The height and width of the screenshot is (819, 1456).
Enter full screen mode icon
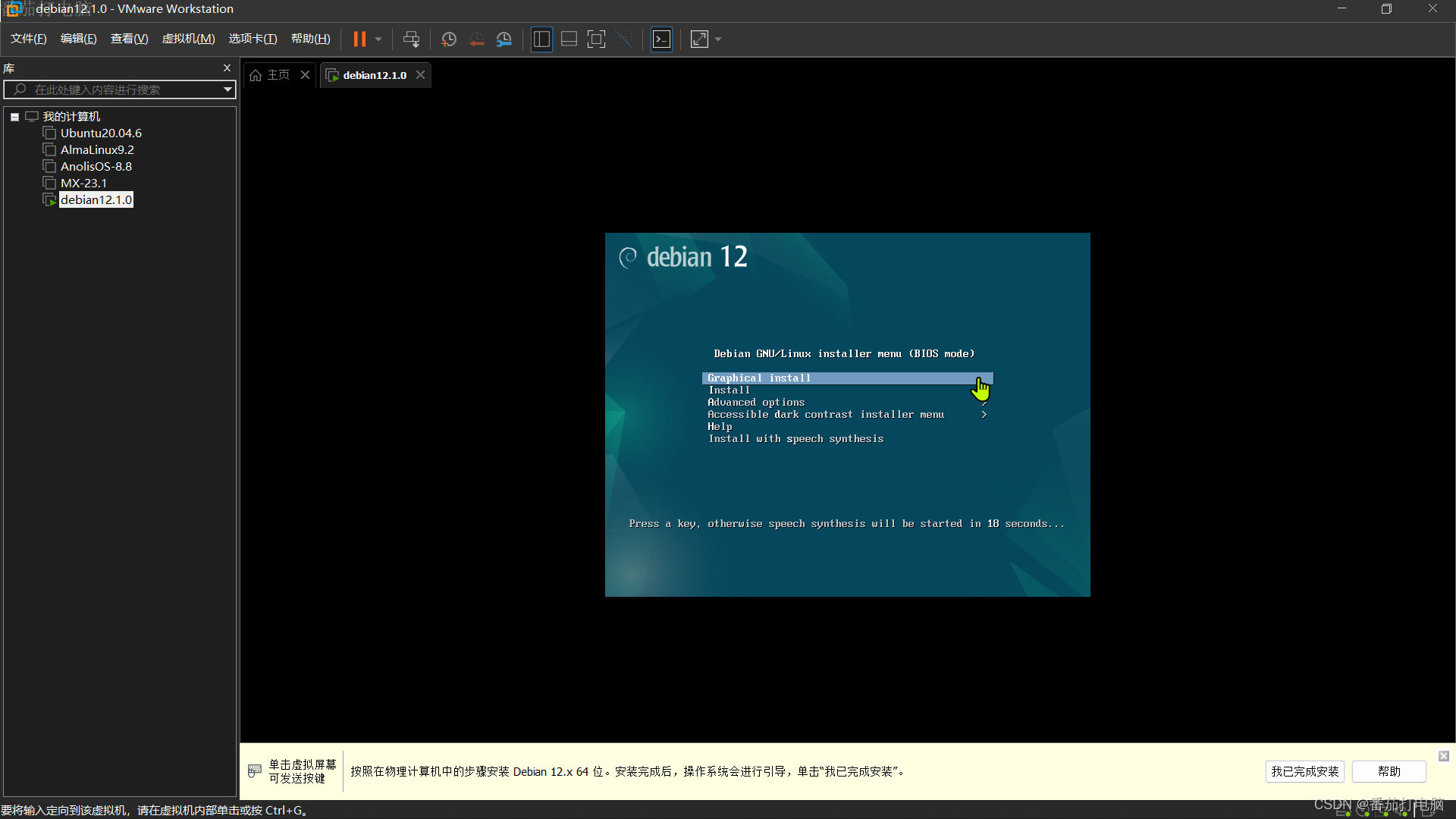tap(597, 39)
